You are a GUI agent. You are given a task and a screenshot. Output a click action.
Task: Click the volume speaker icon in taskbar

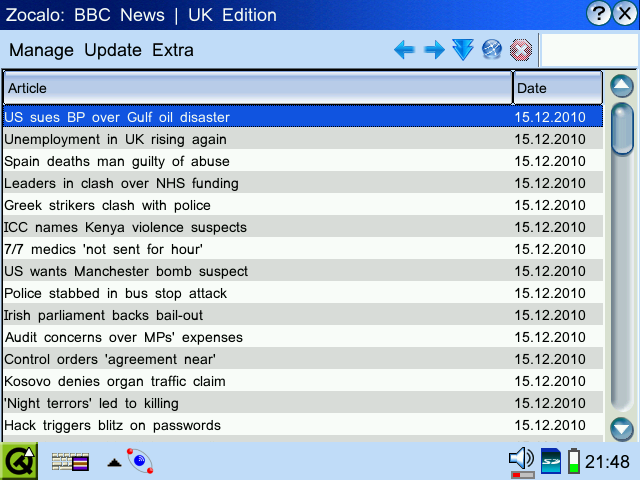coord(521,460)
